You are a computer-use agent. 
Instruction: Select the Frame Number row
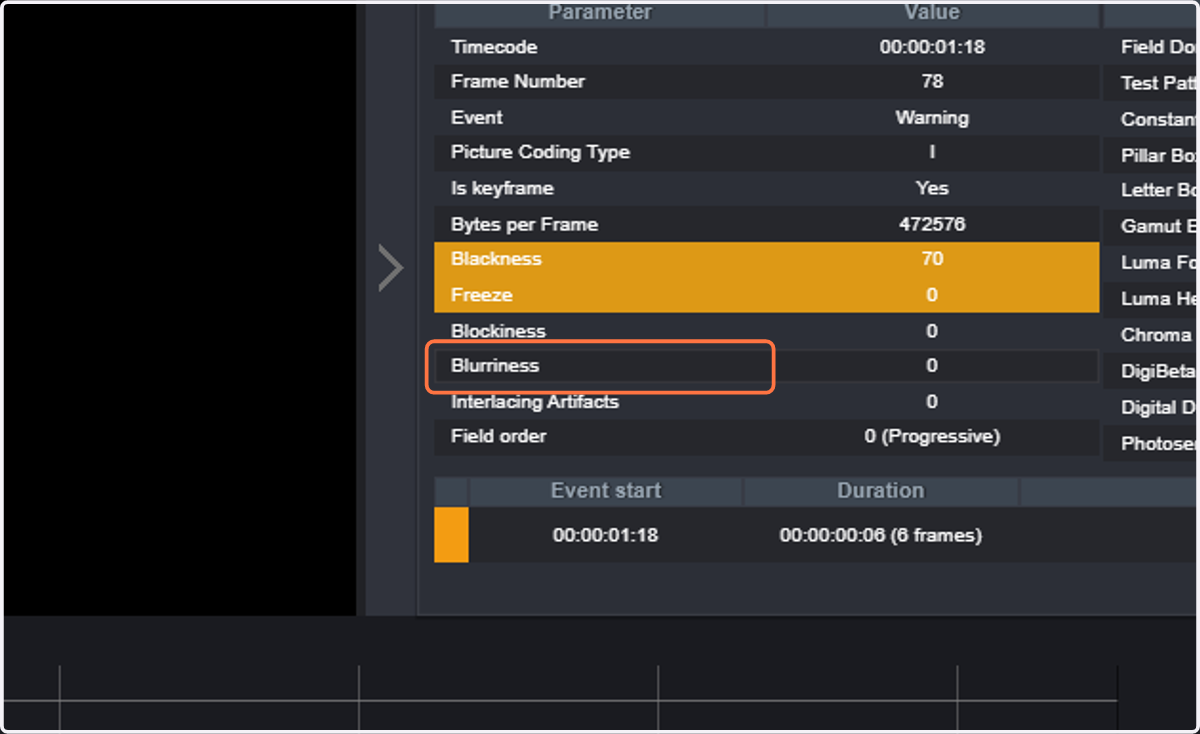click(x=766, y=82)
